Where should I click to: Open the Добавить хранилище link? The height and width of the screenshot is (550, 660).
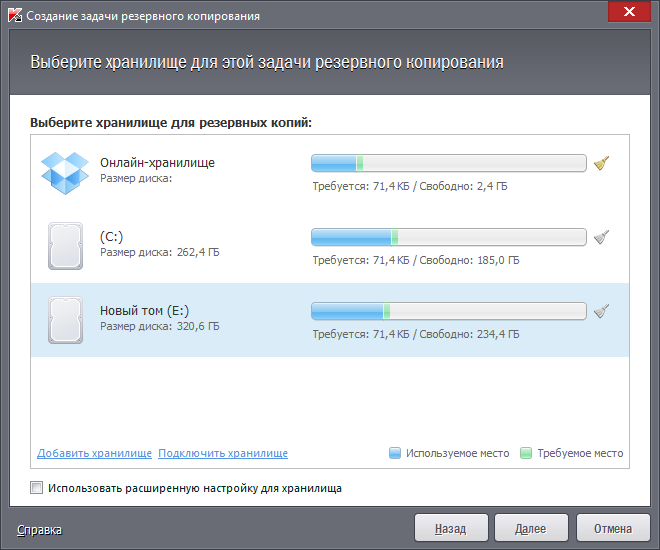[x=94, y=453]
